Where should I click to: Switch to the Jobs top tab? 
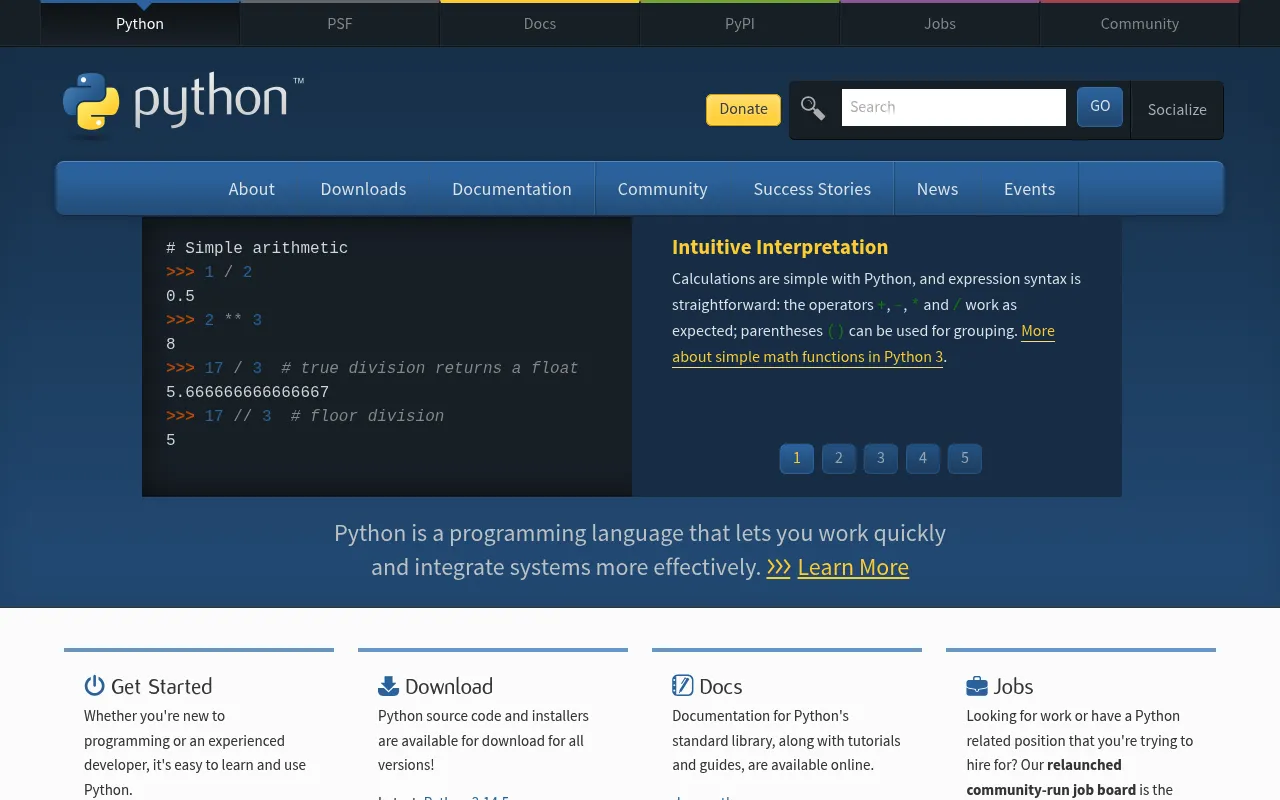pyautogui.click(x=940, y=24)
